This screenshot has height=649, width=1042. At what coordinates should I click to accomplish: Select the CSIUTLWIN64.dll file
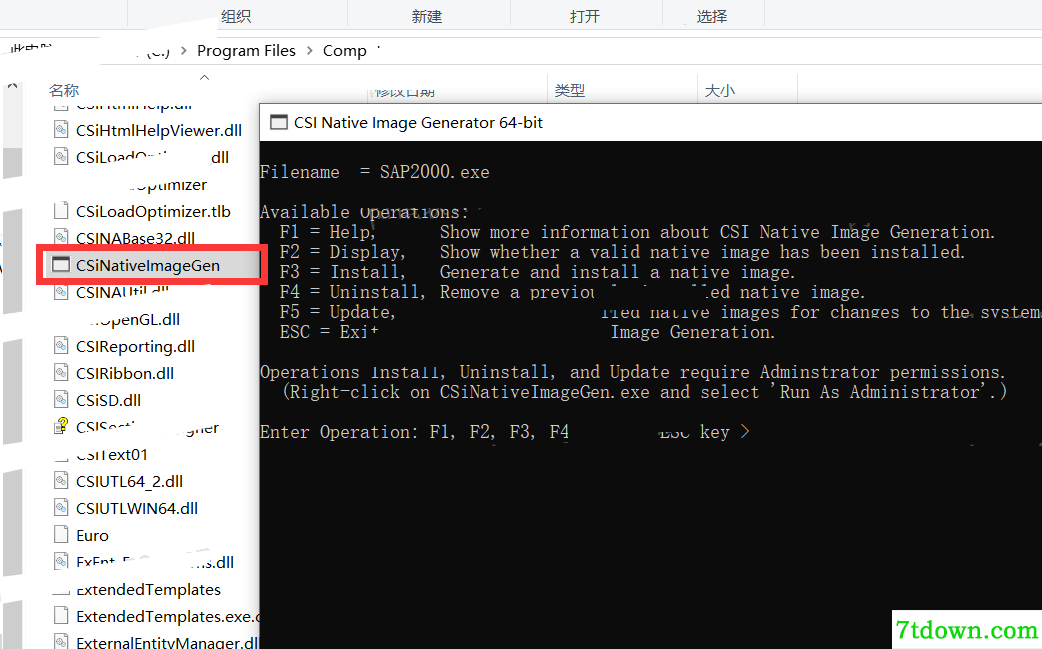point(137,509)
